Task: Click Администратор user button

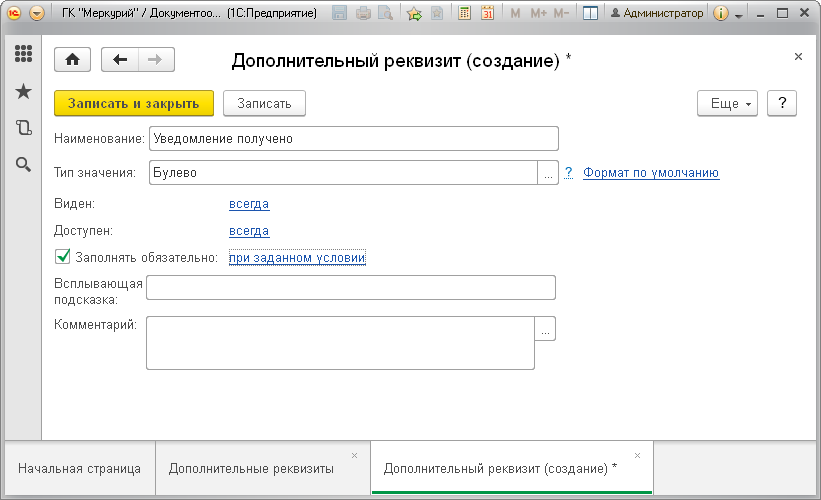Action: pyautogui.click(x=657, y=13)
